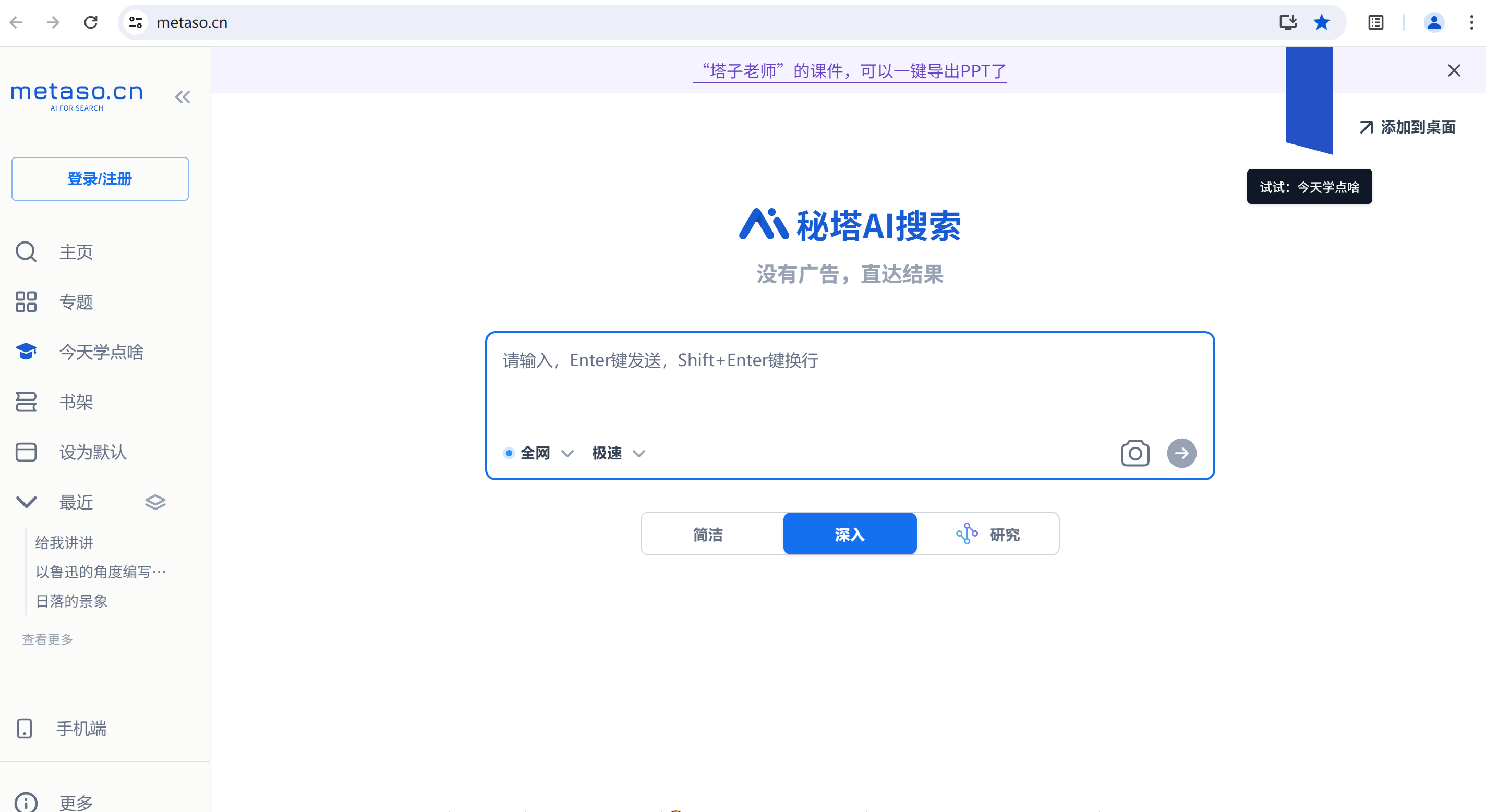Open recent item 日落的景象
This screenshot has width=1486, height=812.
coord(71,601)
